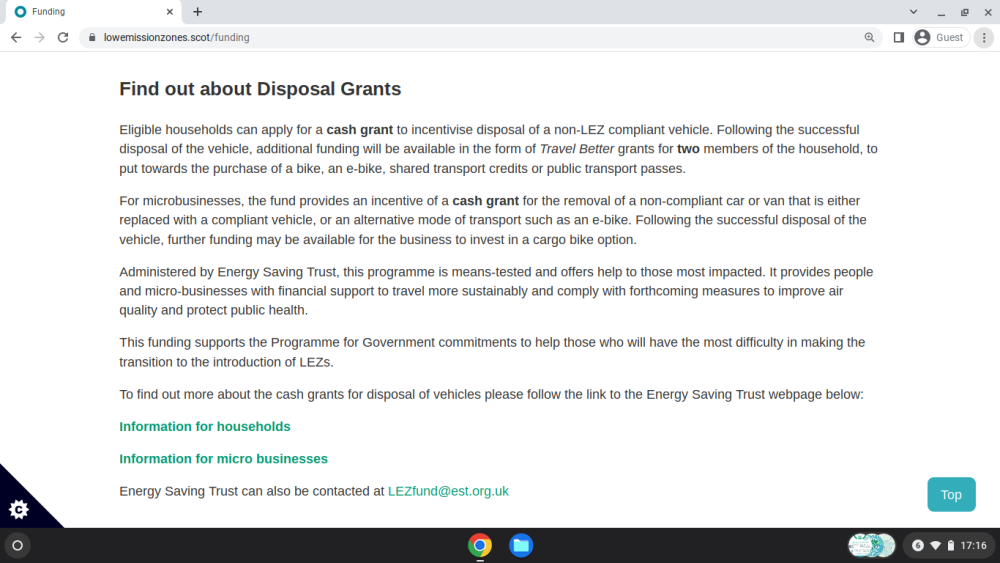Launch Chrome from the shelf

(x=480, y=546)
